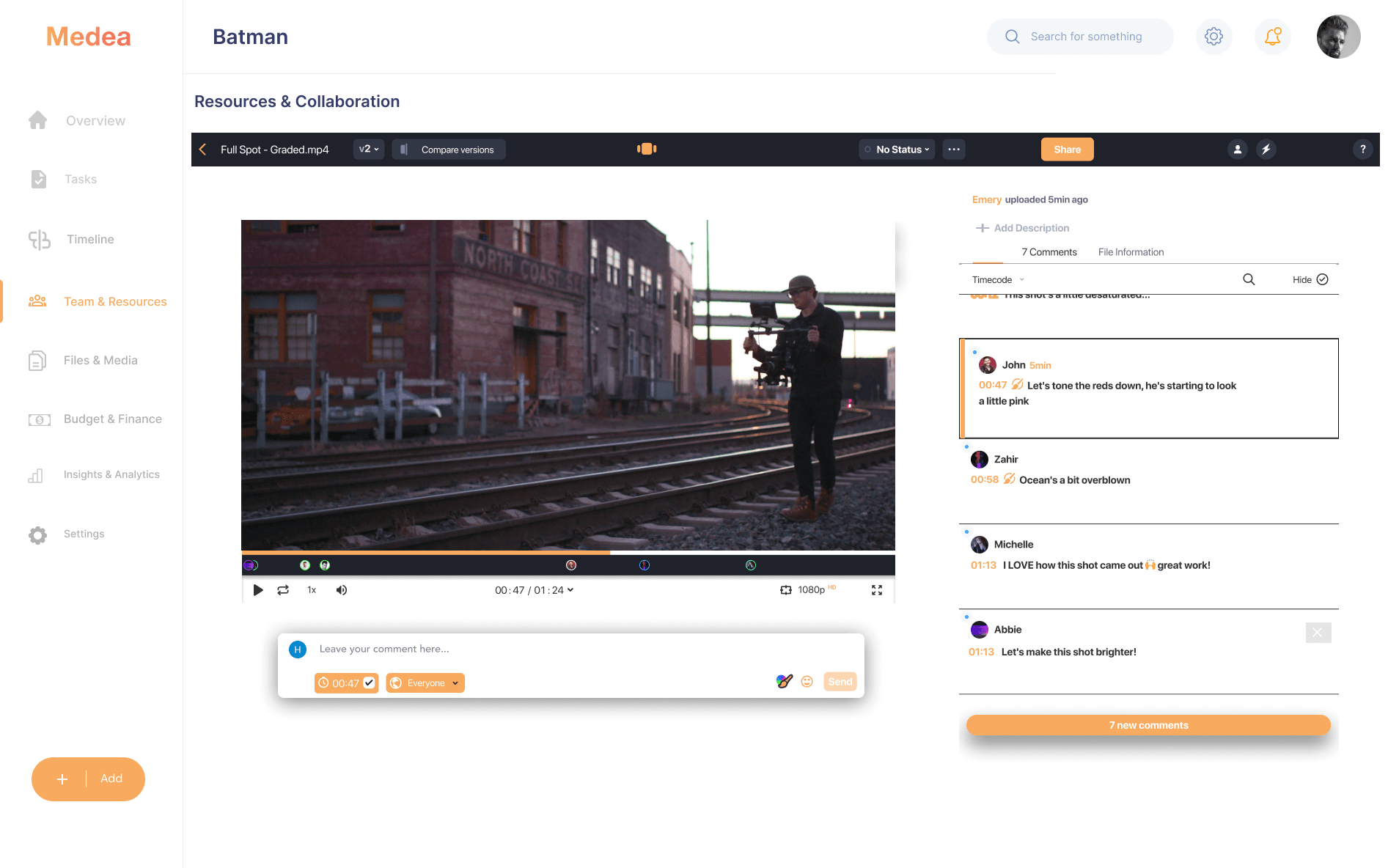Toggle loop playback icon

pos(283,590)
